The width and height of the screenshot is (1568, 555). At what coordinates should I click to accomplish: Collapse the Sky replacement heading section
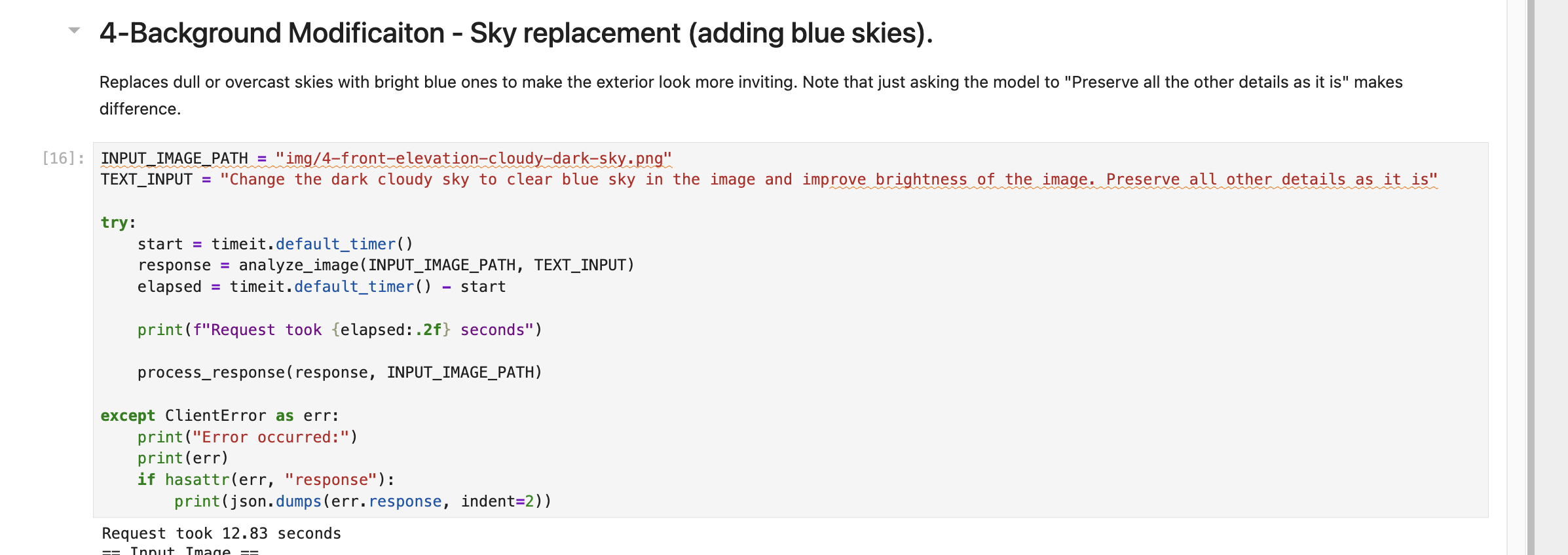point(74,30)
